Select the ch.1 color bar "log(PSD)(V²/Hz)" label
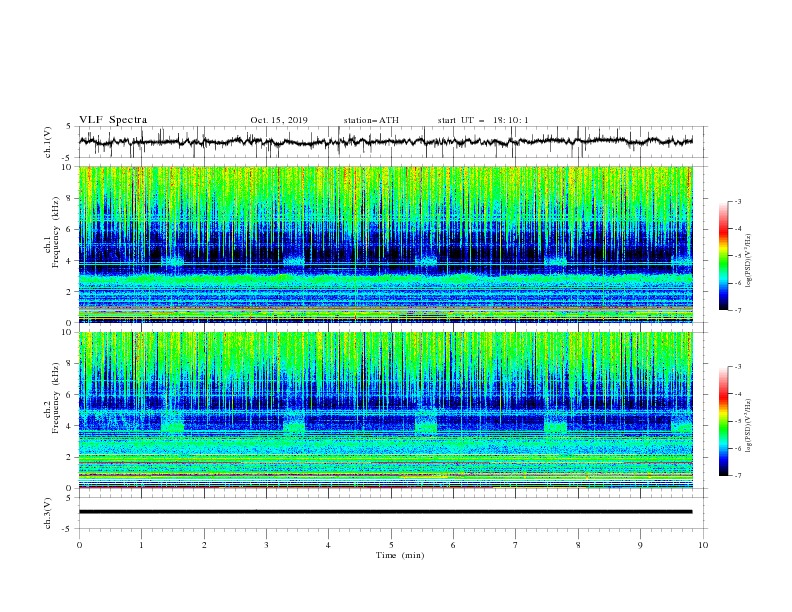 [749, 260]
